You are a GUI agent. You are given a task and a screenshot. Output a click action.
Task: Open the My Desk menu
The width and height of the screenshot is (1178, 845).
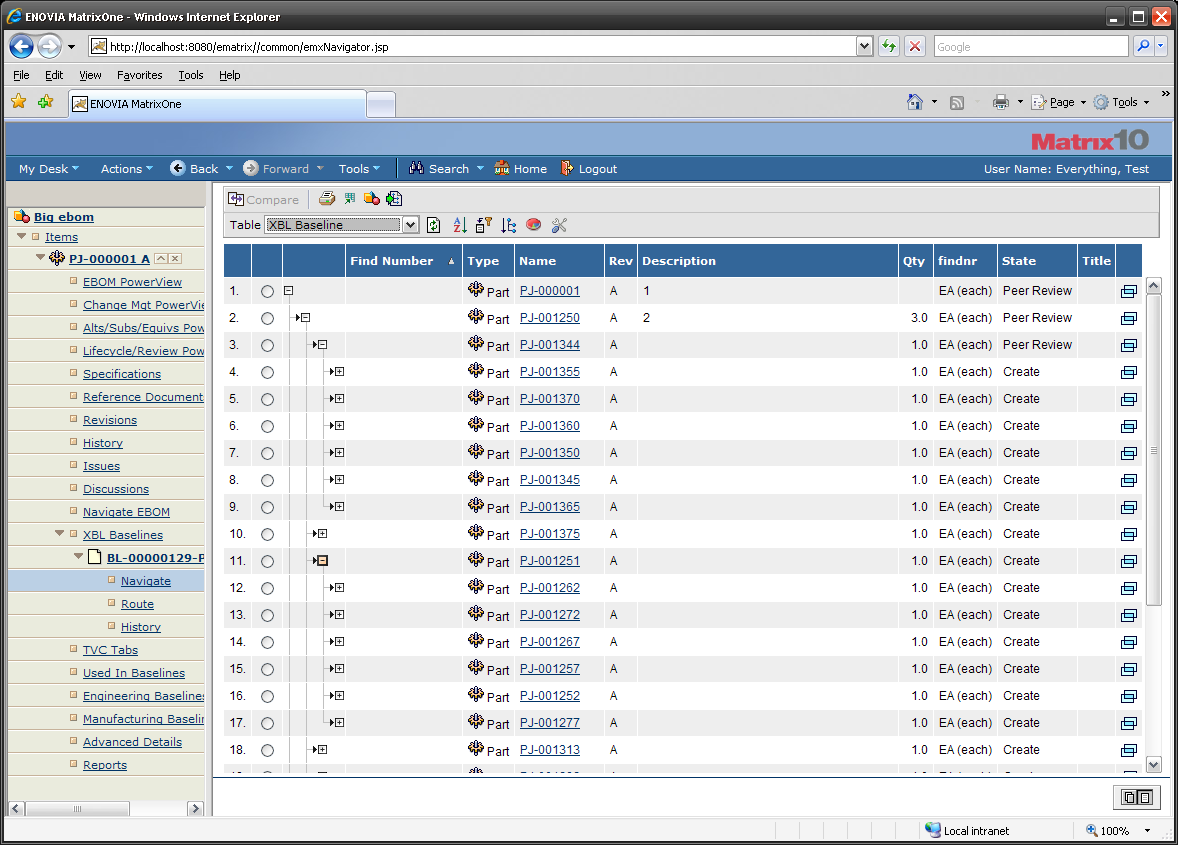click(47, 169)
